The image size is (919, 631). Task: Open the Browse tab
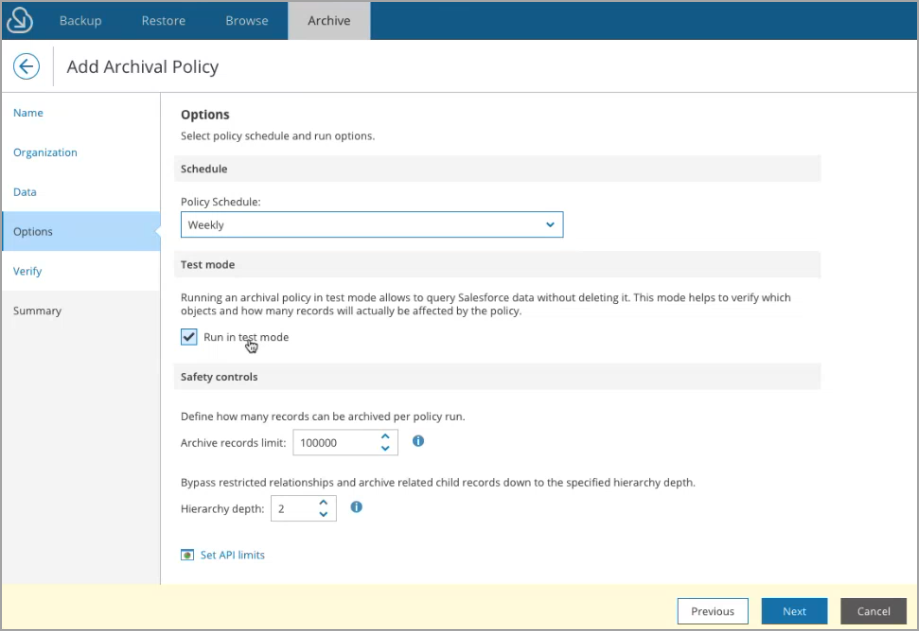(x=247, y=21)
